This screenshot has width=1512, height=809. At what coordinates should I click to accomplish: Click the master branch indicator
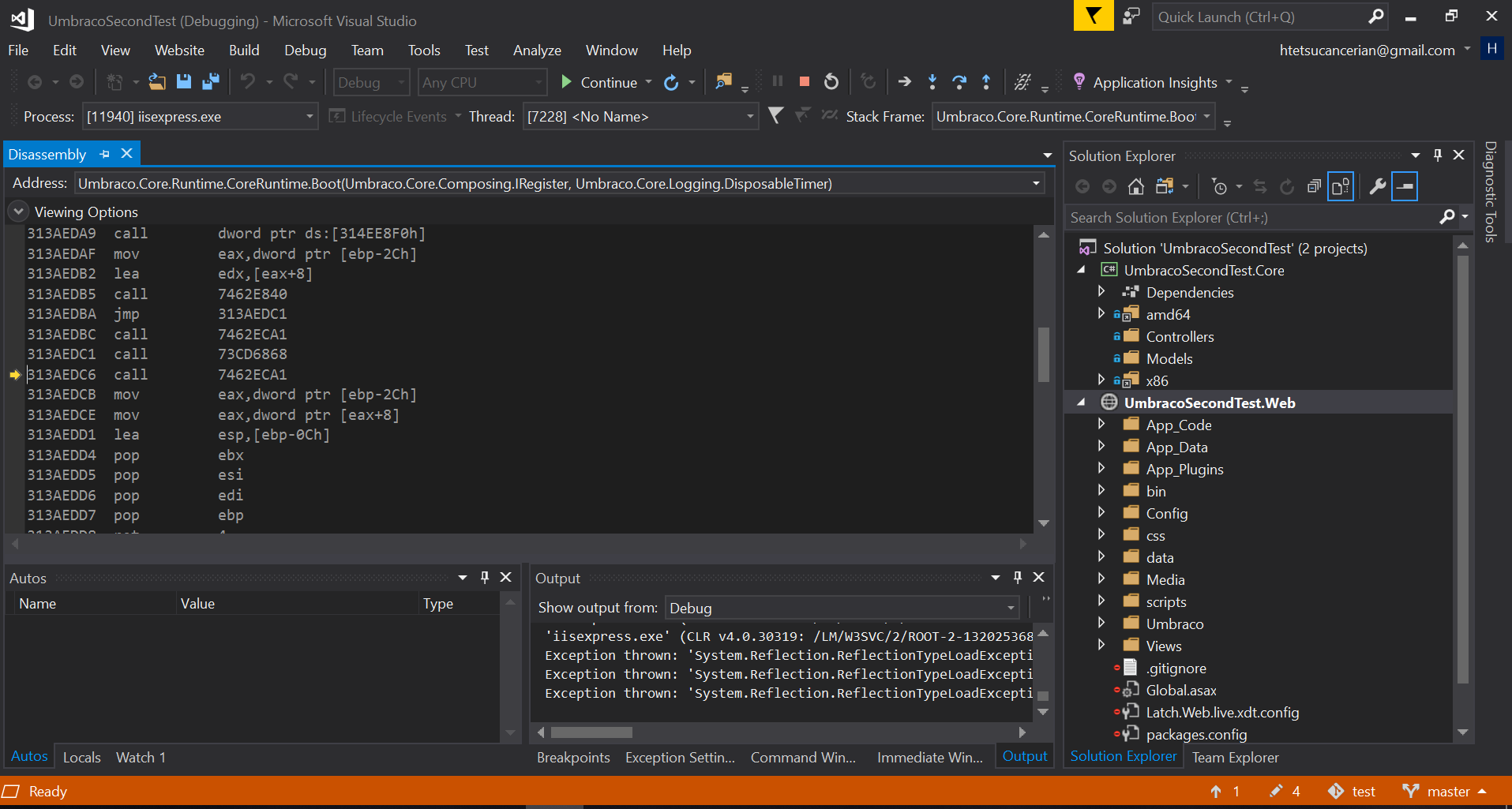tap(1445, 791)
